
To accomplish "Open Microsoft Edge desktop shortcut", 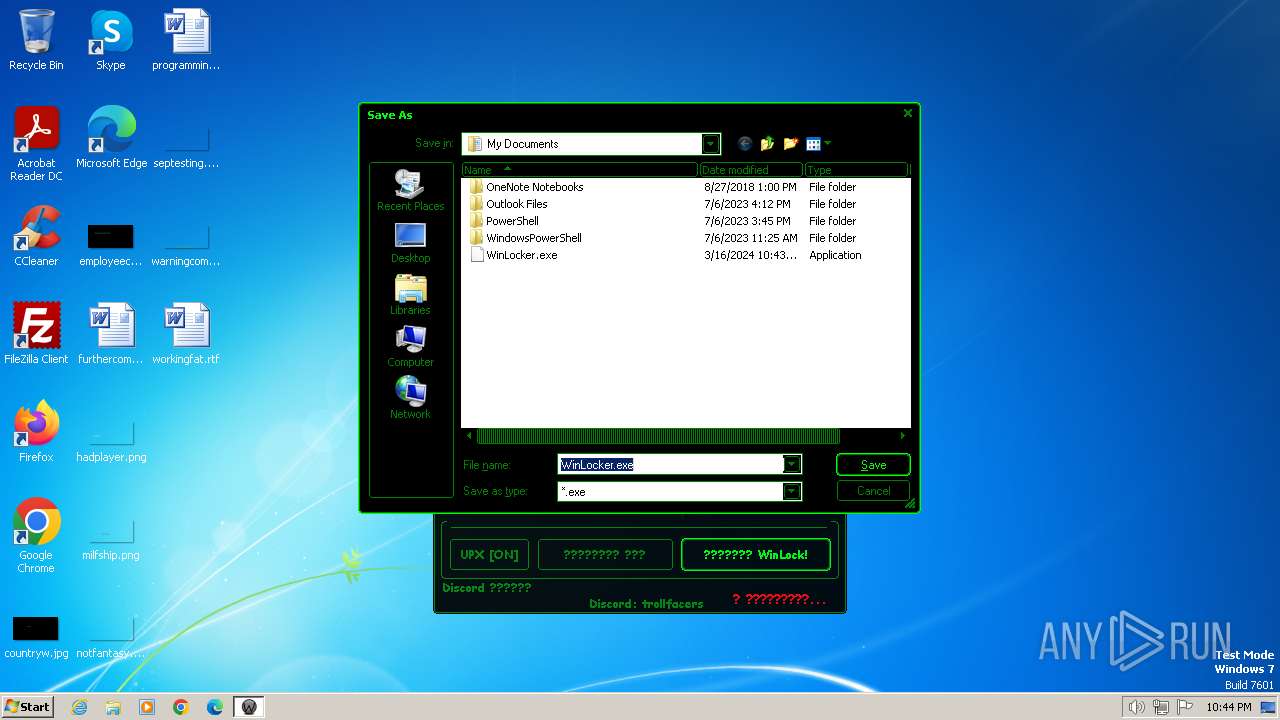I will 111,137.
